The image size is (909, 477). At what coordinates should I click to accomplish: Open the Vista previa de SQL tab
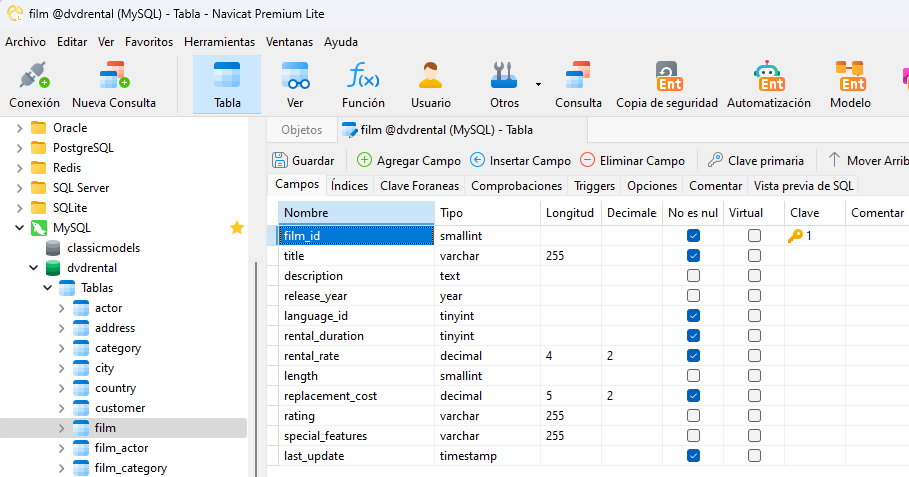tap(803, 185)
